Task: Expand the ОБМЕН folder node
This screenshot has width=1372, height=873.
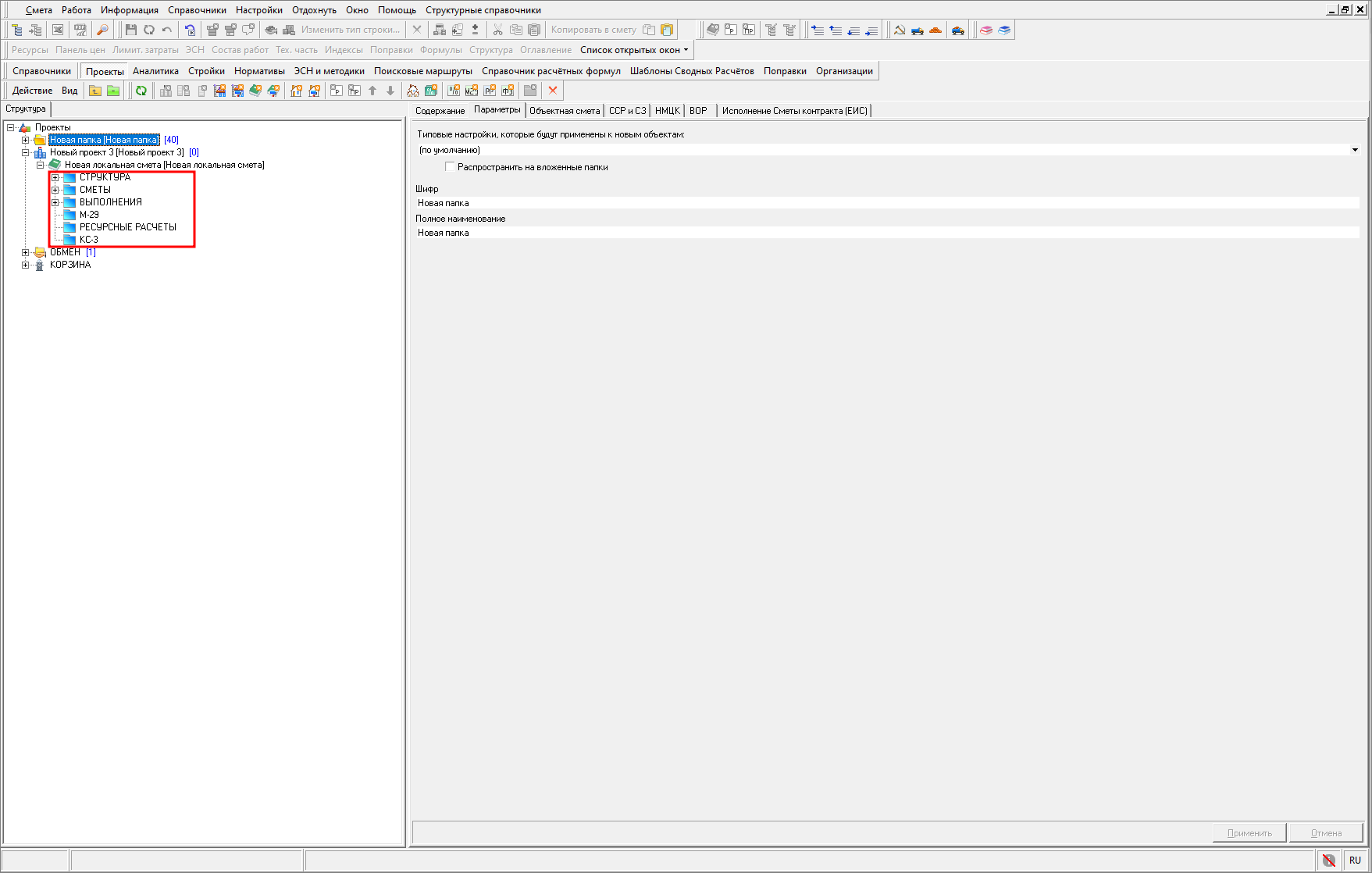Action: [x=26, y=252]
